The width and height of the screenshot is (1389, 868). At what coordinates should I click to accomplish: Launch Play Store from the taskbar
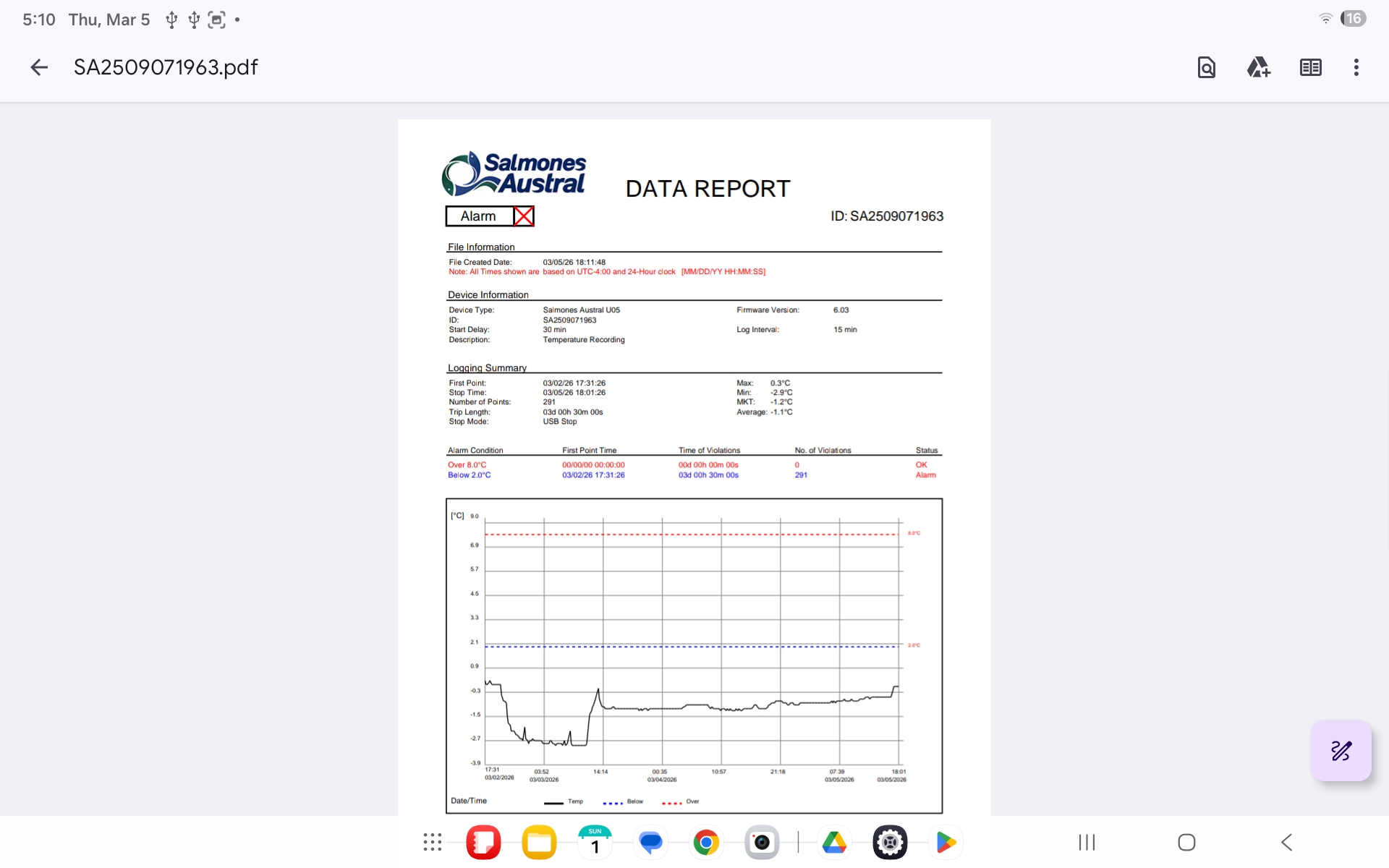tap(946, 842)
